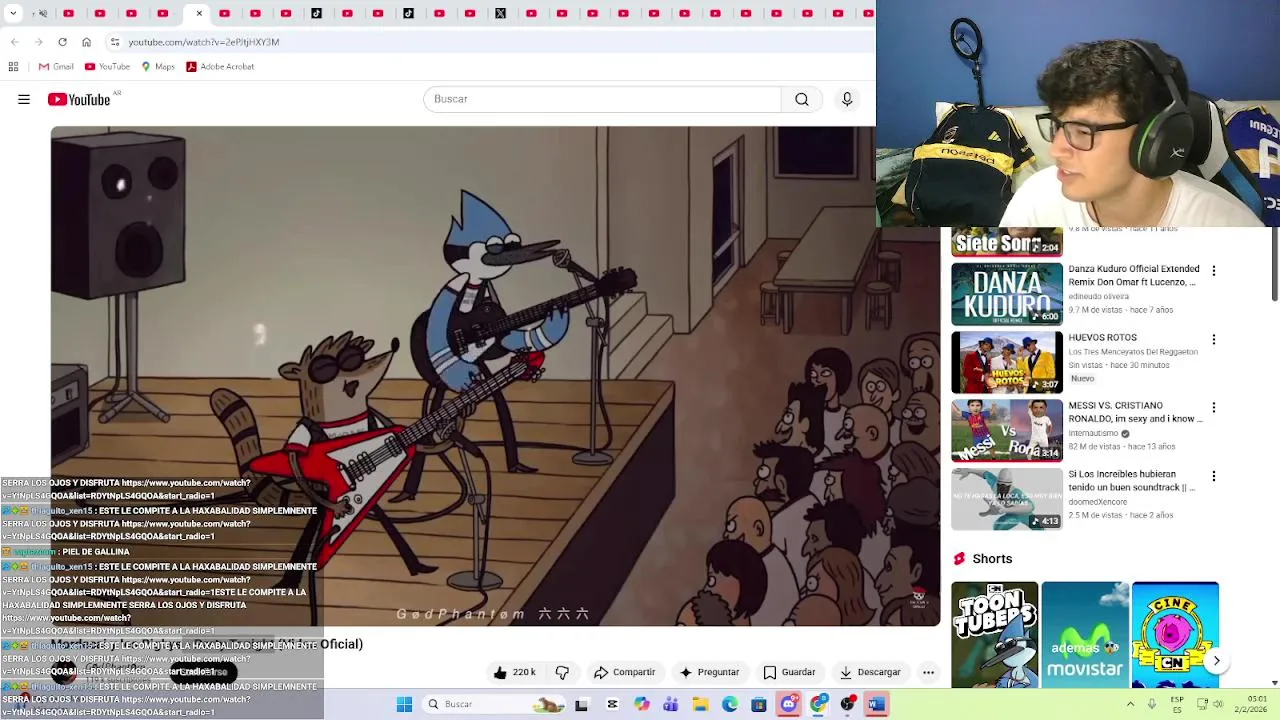Open YouTube bookmark in bookmarks bar
The height and width of the screenshot is (720, 1280).
(x=107, y=66)
